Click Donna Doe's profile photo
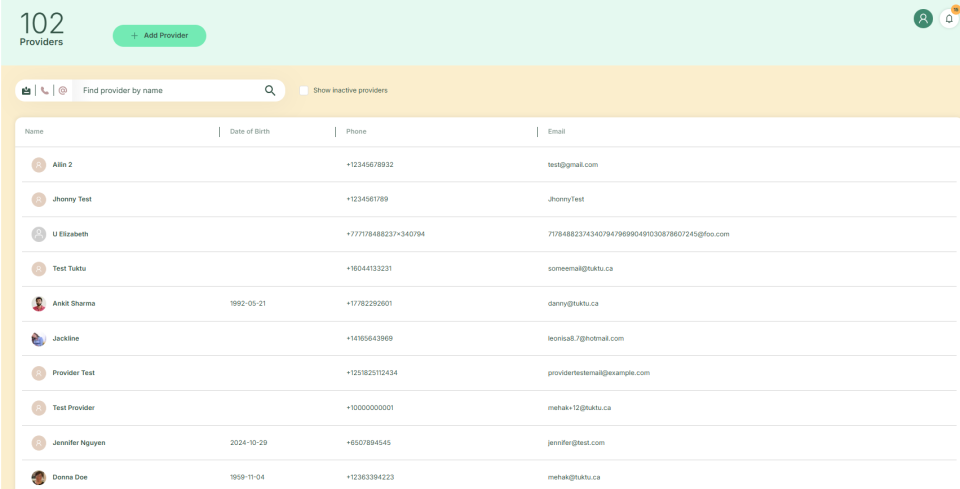 [39, 477]
